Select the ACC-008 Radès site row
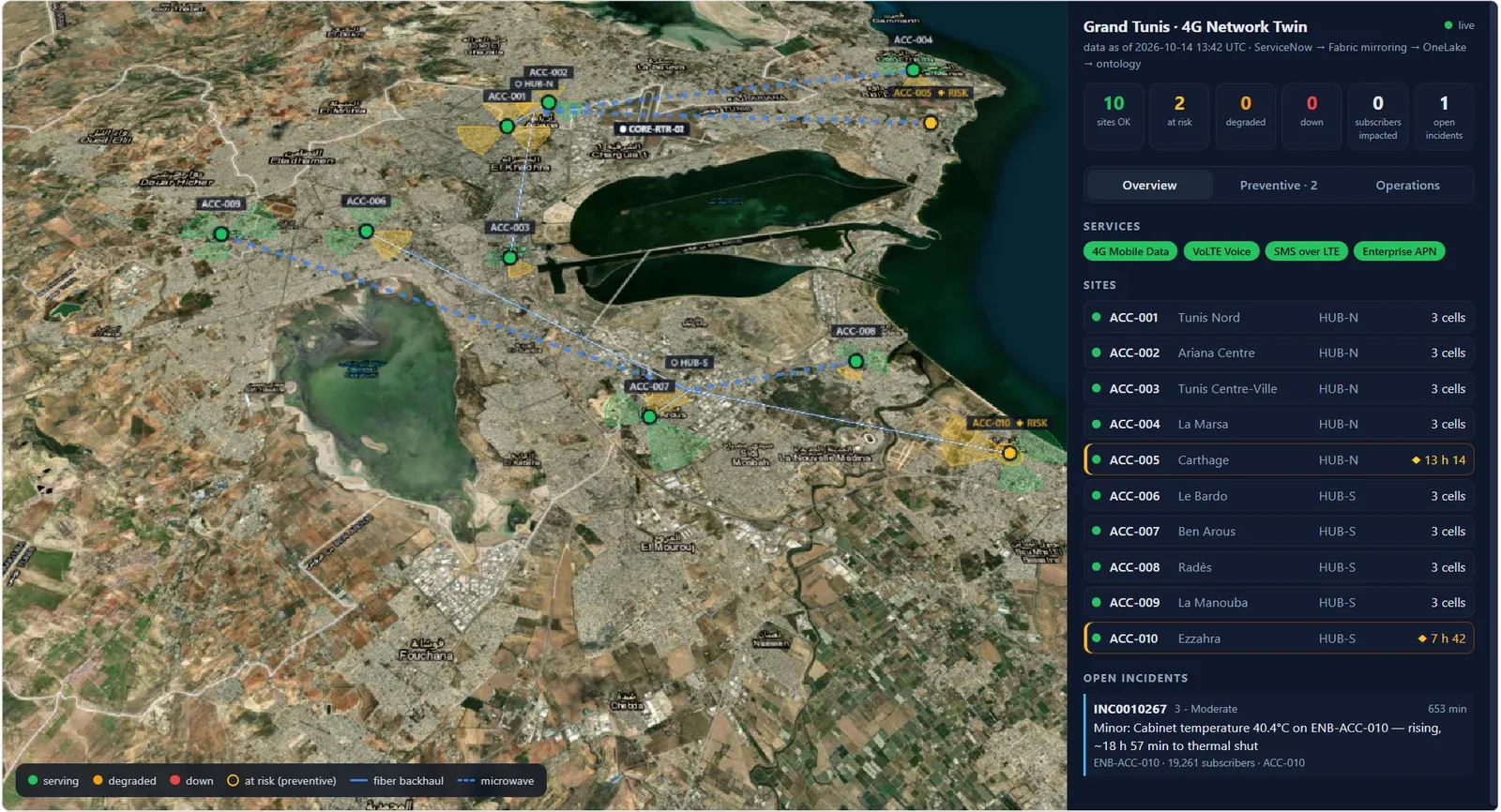Screen dimensions: 1501x812 coord(1279,567)
